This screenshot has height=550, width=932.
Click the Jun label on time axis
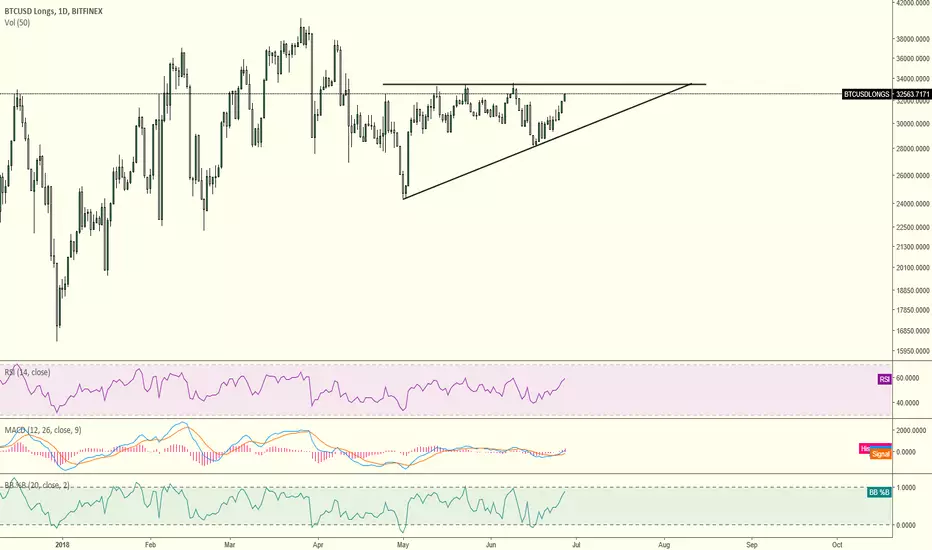click(x=491, y=545)
